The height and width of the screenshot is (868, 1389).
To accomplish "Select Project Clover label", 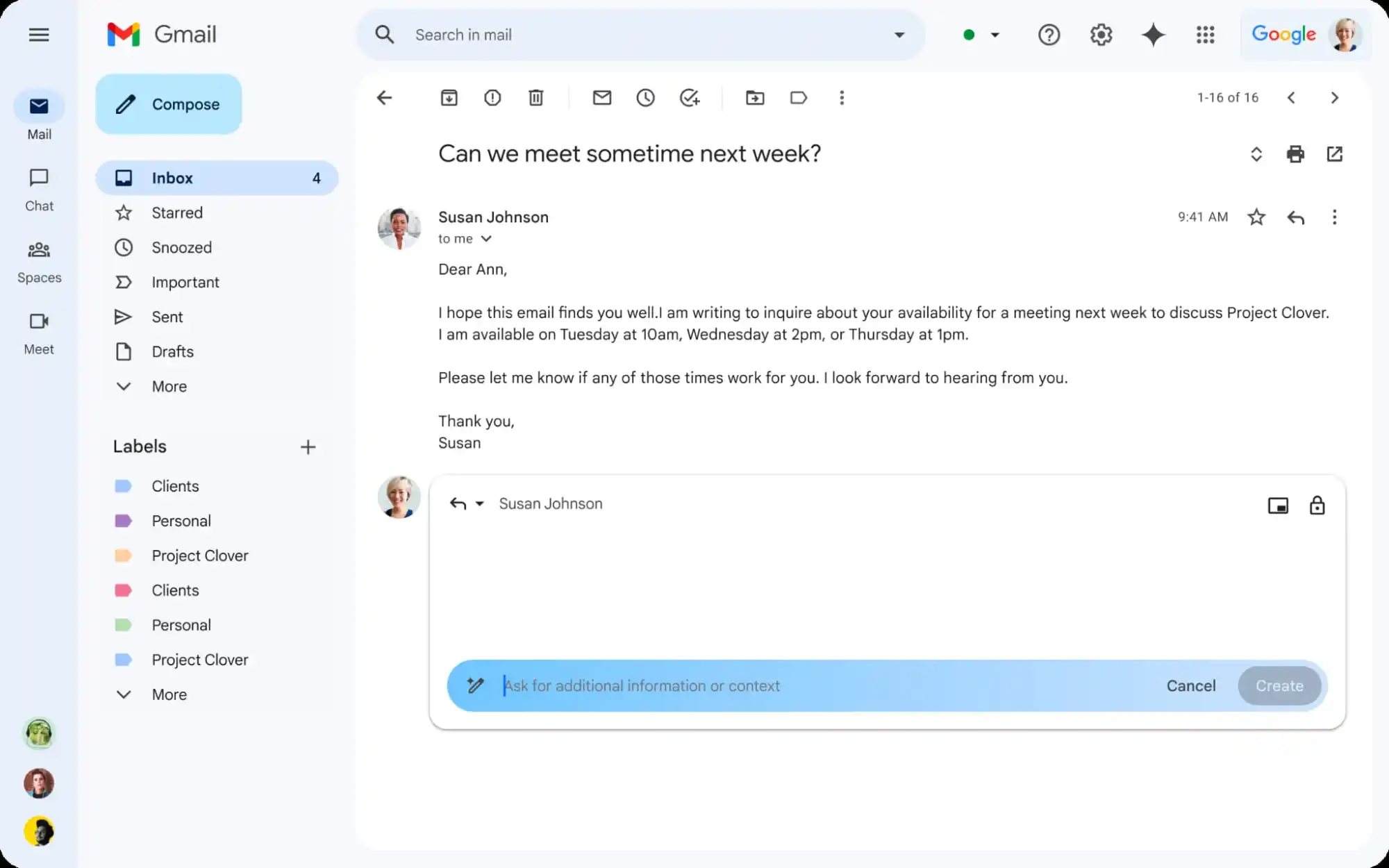I will (200, 555).
